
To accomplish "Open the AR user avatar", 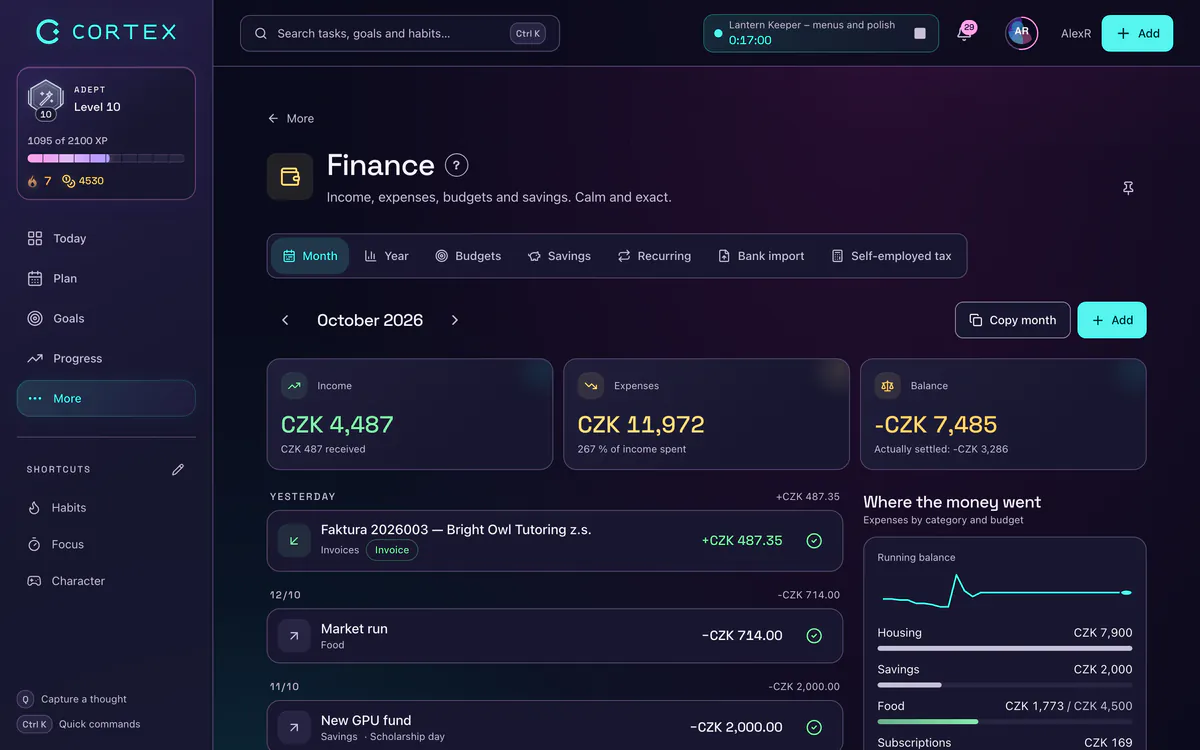I will click(x=1021, y=33).
